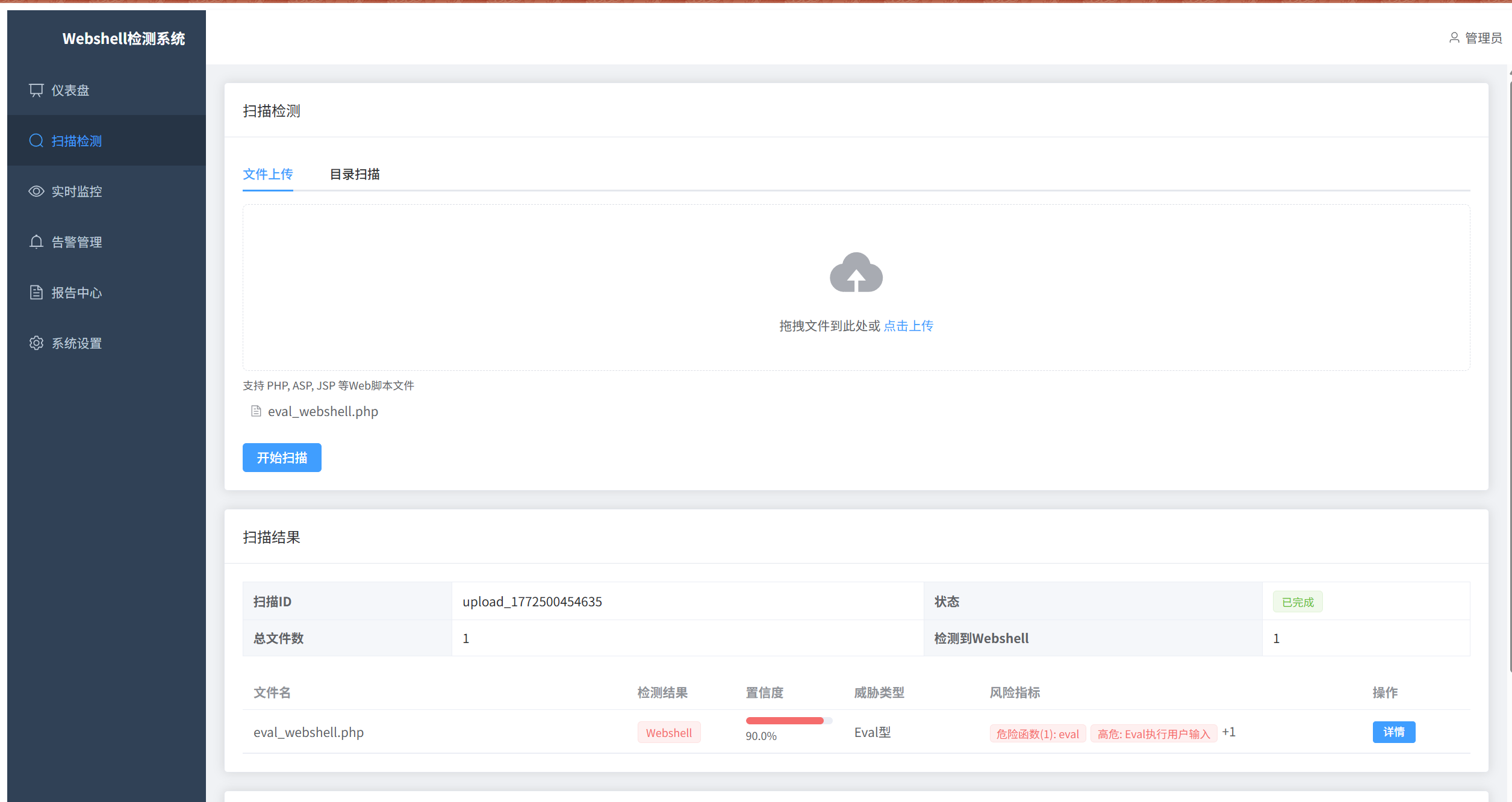The height and width of the screenshot is (802, 1512).
Task: Click the administrator user icon
Action: click(1454, 38)
